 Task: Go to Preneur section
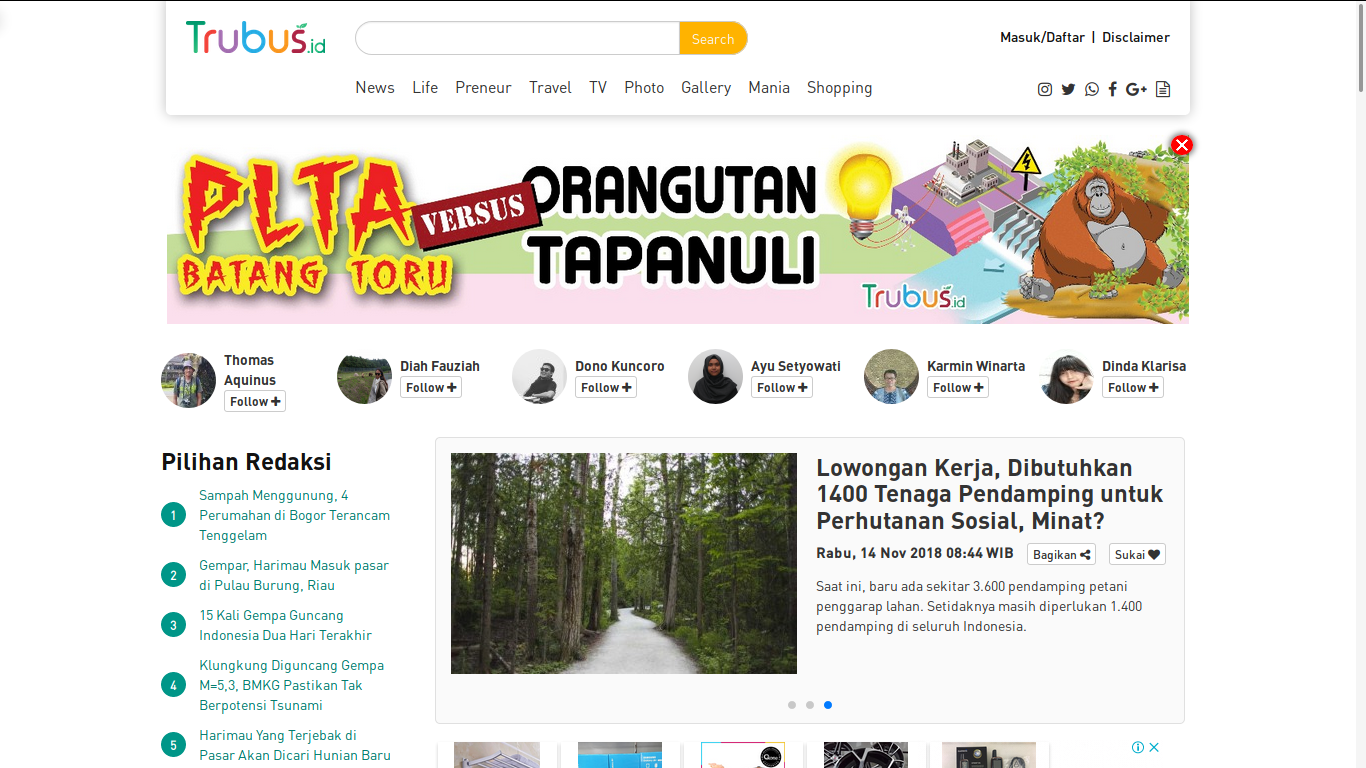pos(483,88)
